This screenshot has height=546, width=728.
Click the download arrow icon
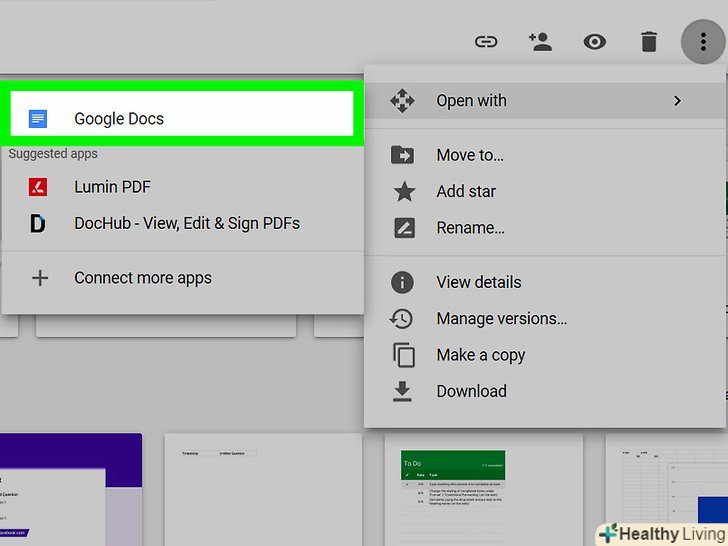pos(402,391)
